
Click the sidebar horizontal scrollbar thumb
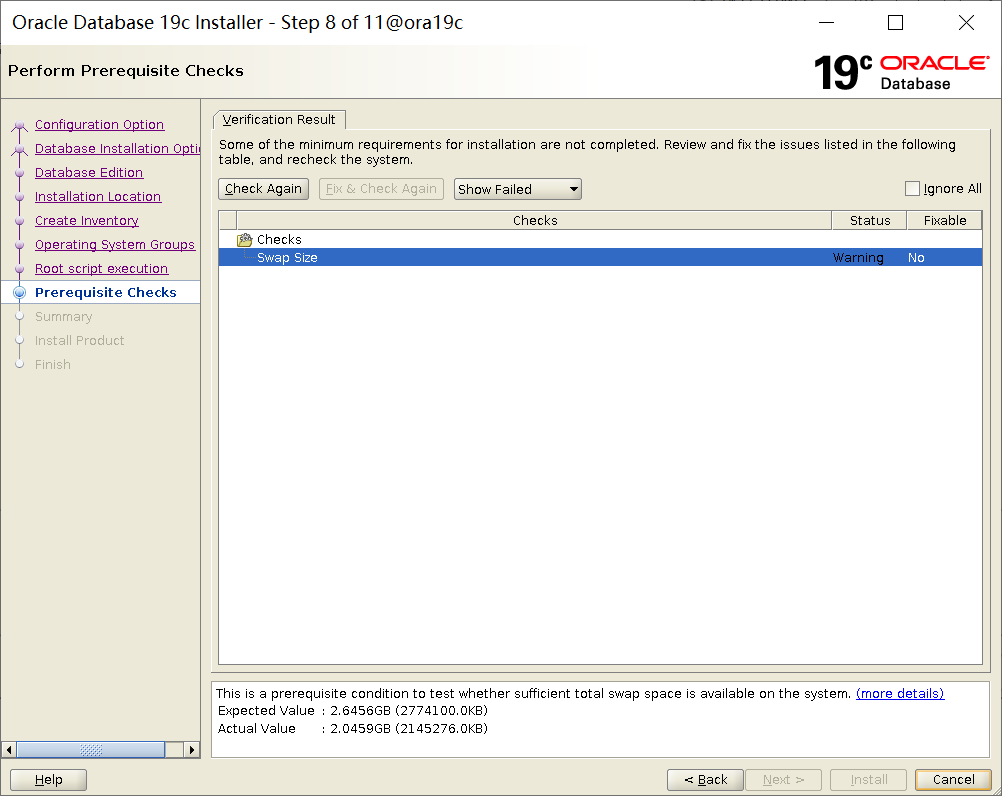91,749
